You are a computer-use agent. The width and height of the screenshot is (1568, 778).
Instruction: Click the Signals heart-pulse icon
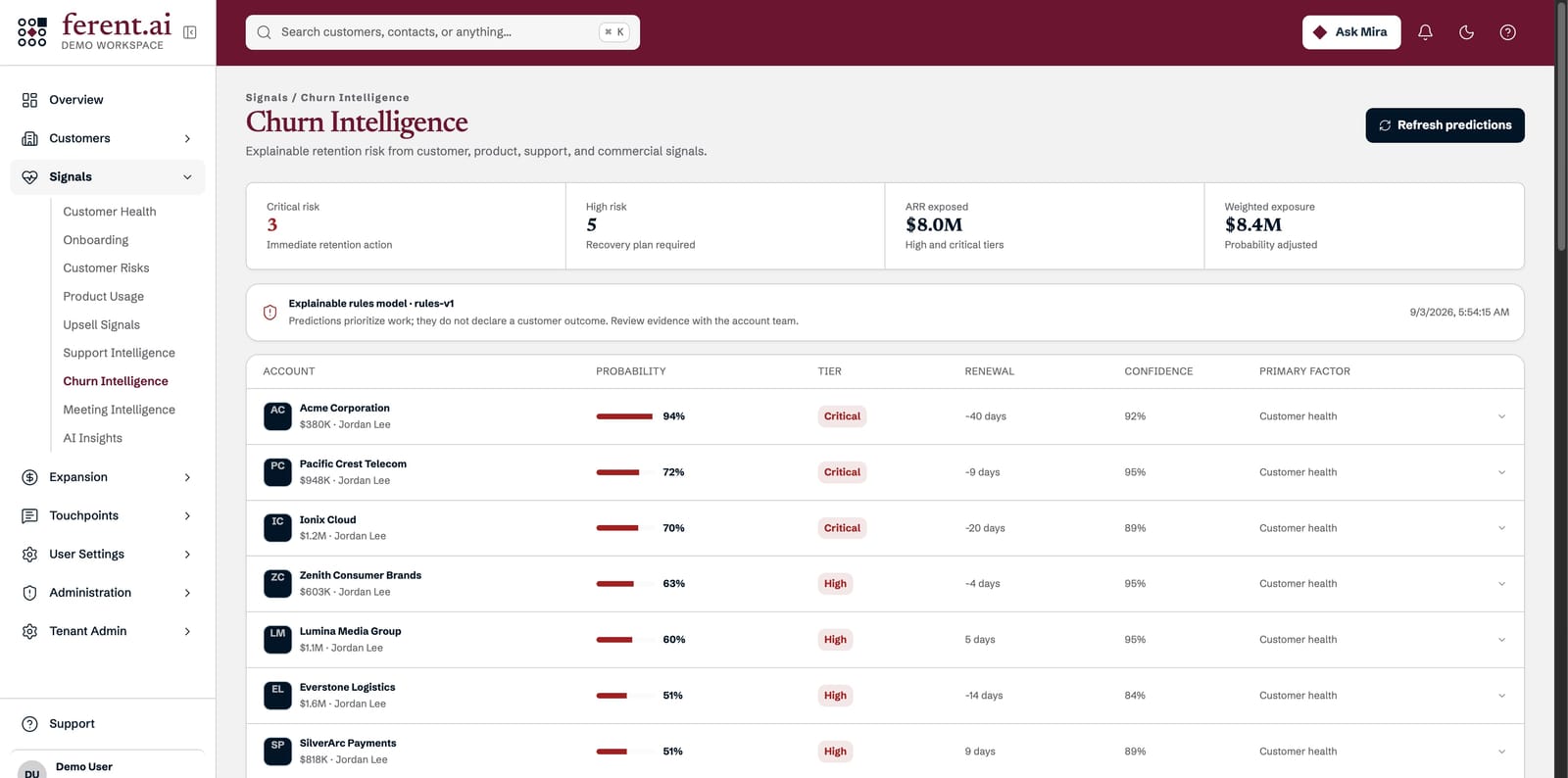click(29, 177)
